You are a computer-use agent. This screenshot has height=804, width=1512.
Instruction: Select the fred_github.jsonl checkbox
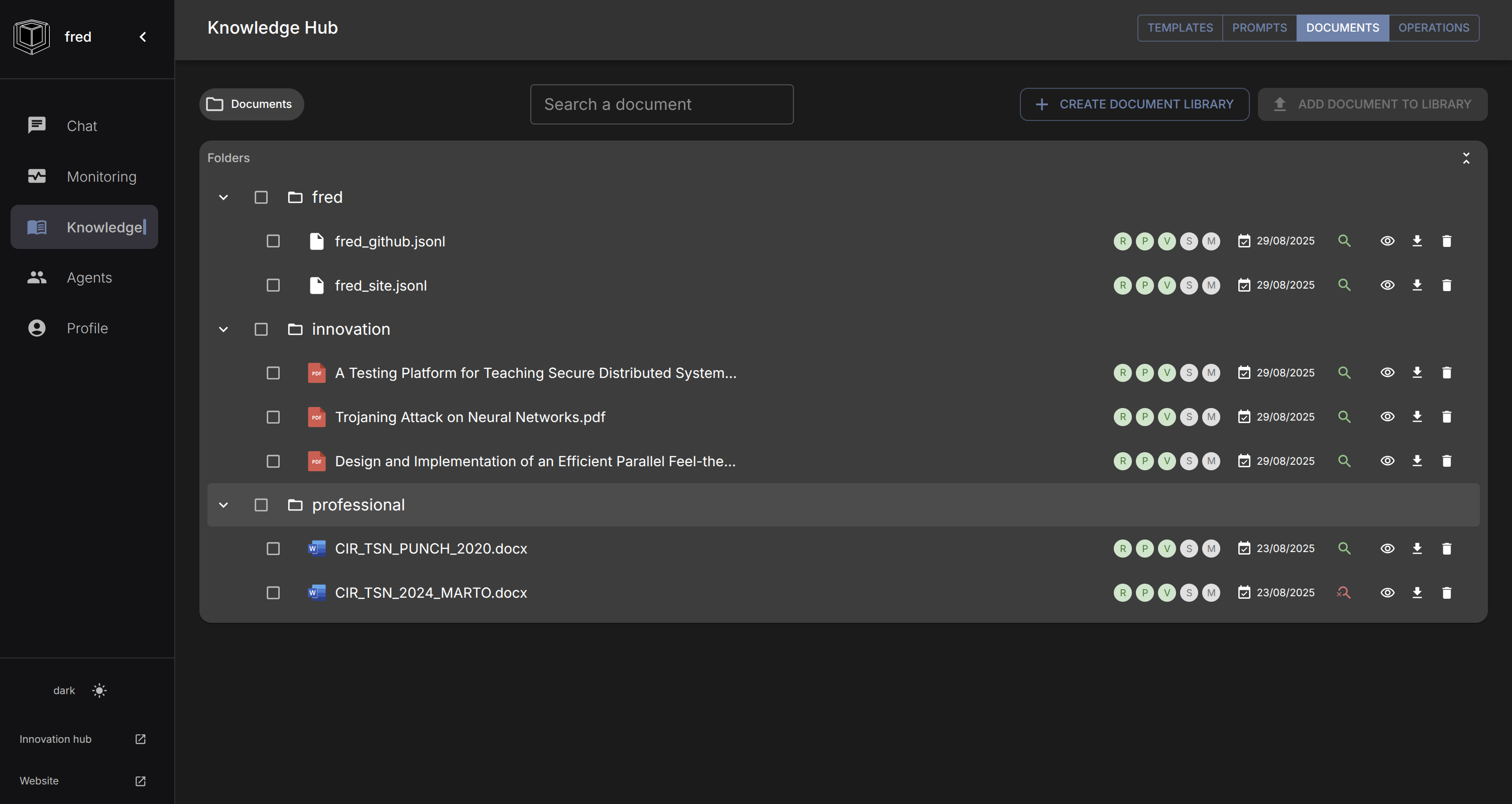[x=273, y=241]
